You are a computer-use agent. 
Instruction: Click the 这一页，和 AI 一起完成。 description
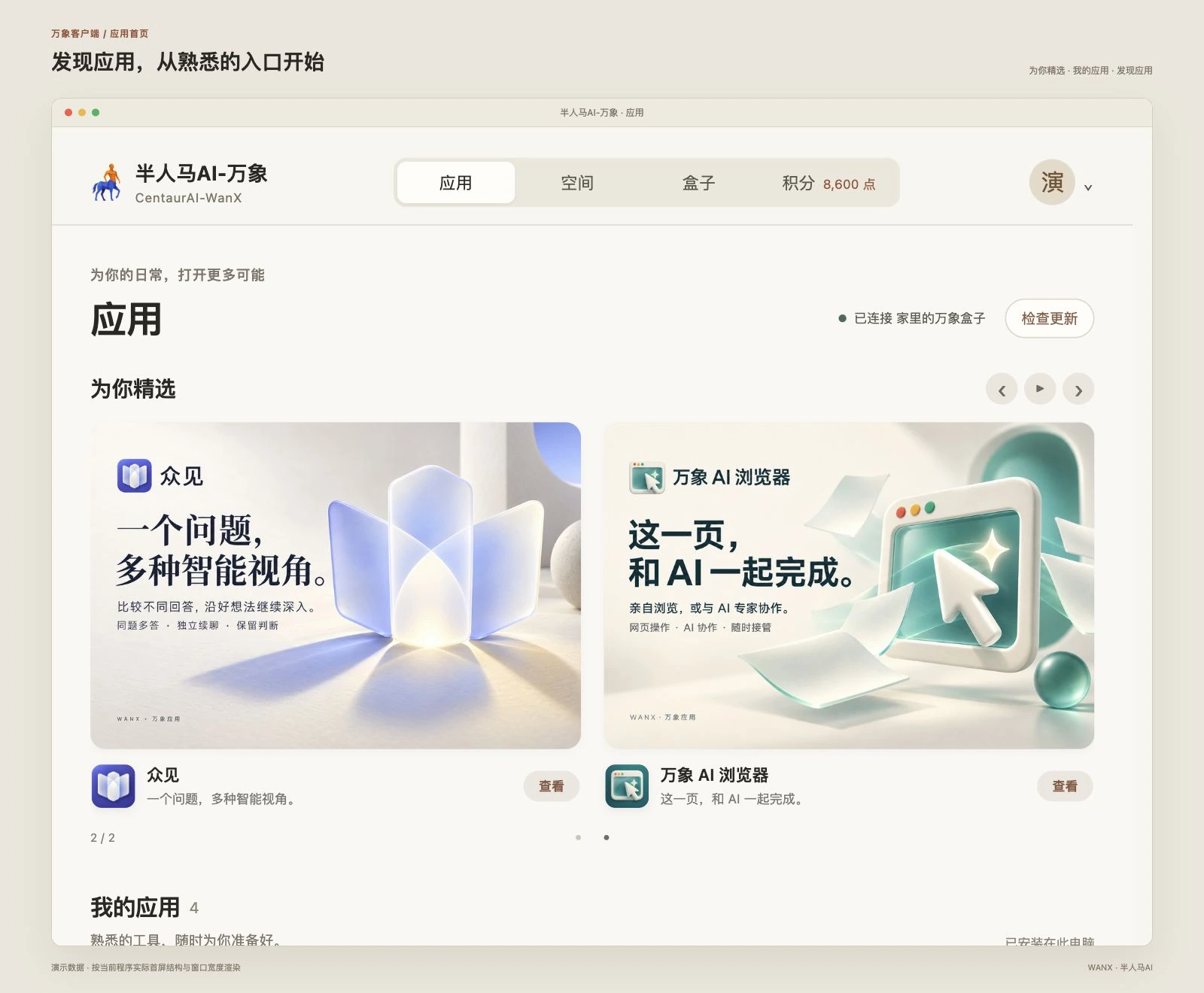[x=732, y=799]
